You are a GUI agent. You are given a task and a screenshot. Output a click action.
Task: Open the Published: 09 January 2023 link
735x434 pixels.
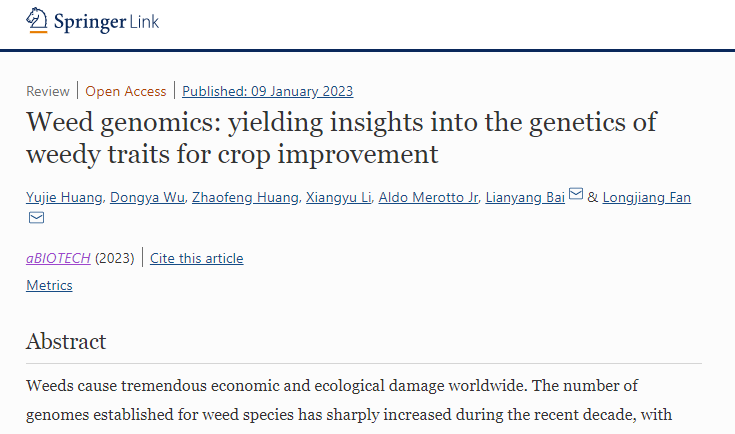point(267,91)
